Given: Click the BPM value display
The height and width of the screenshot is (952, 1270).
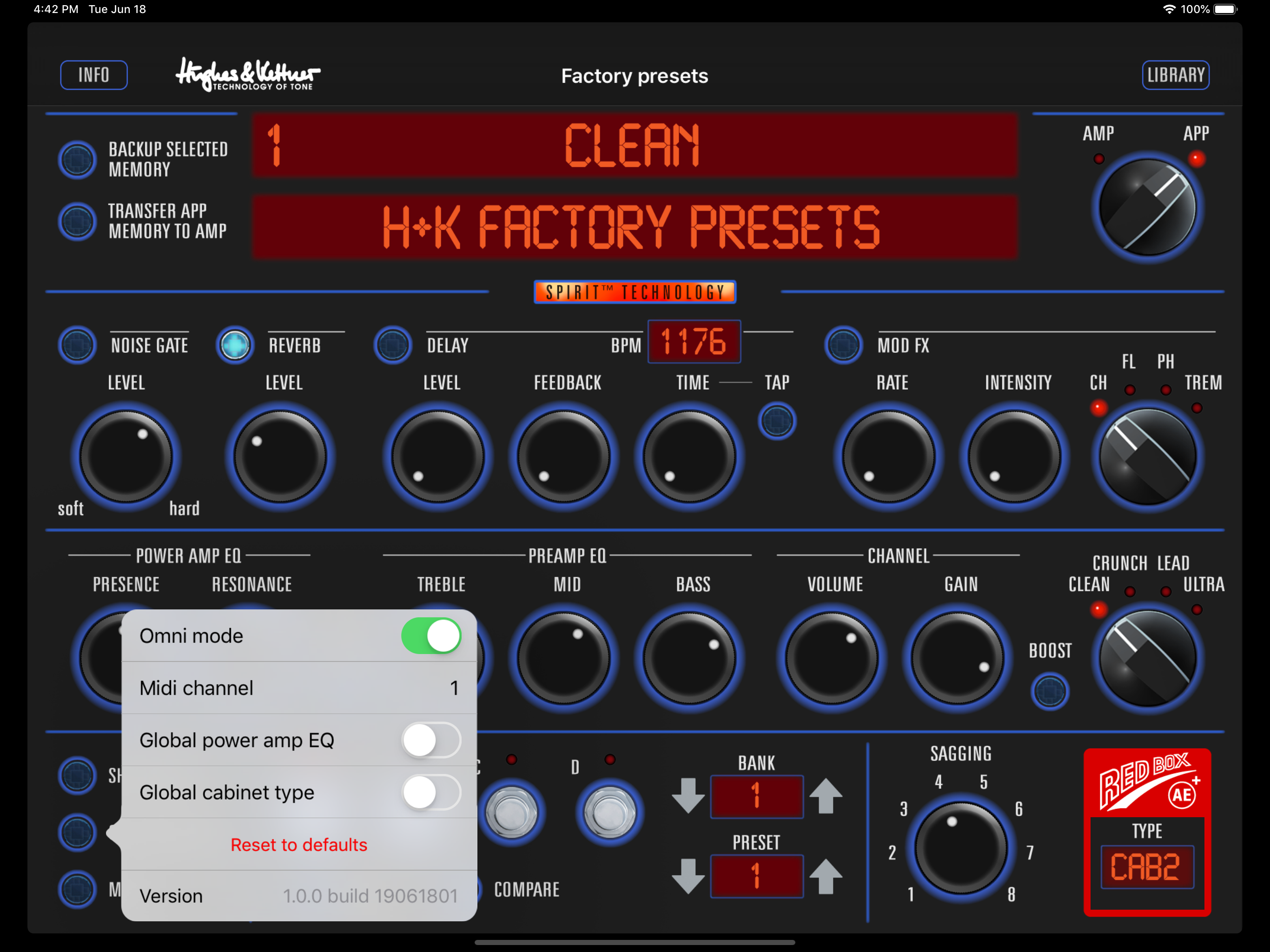Looking at the screenshot, I should (x=694, y=342).
